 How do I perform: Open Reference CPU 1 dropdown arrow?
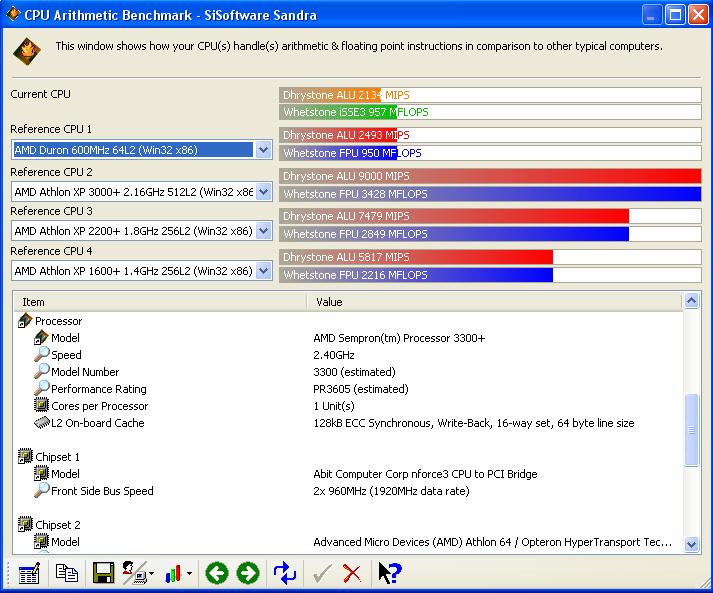[x=263, y=150]
